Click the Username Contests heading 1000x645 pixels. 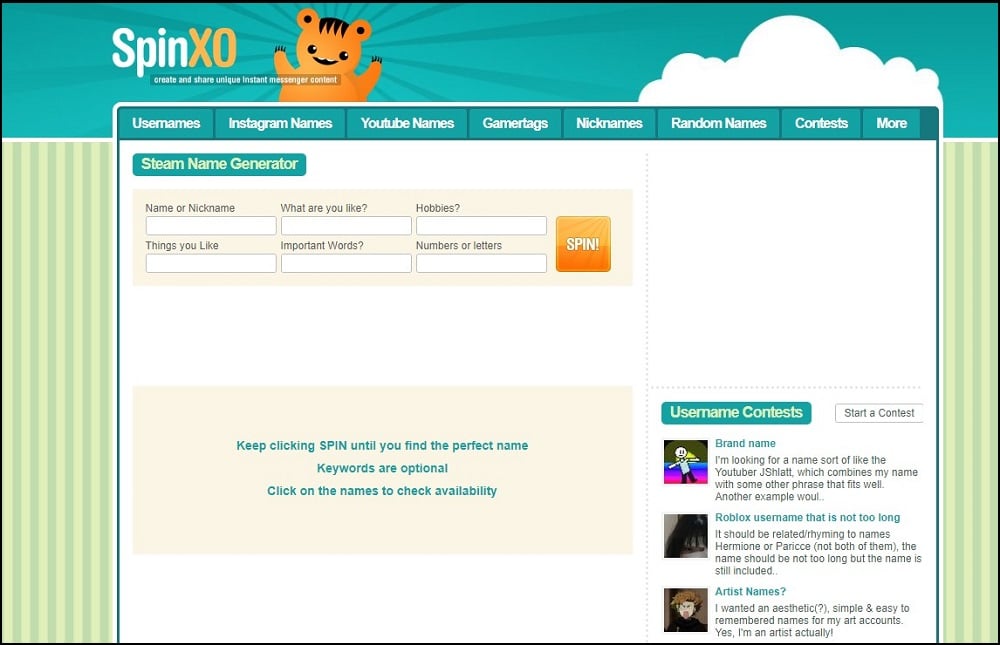coord(736,413)
